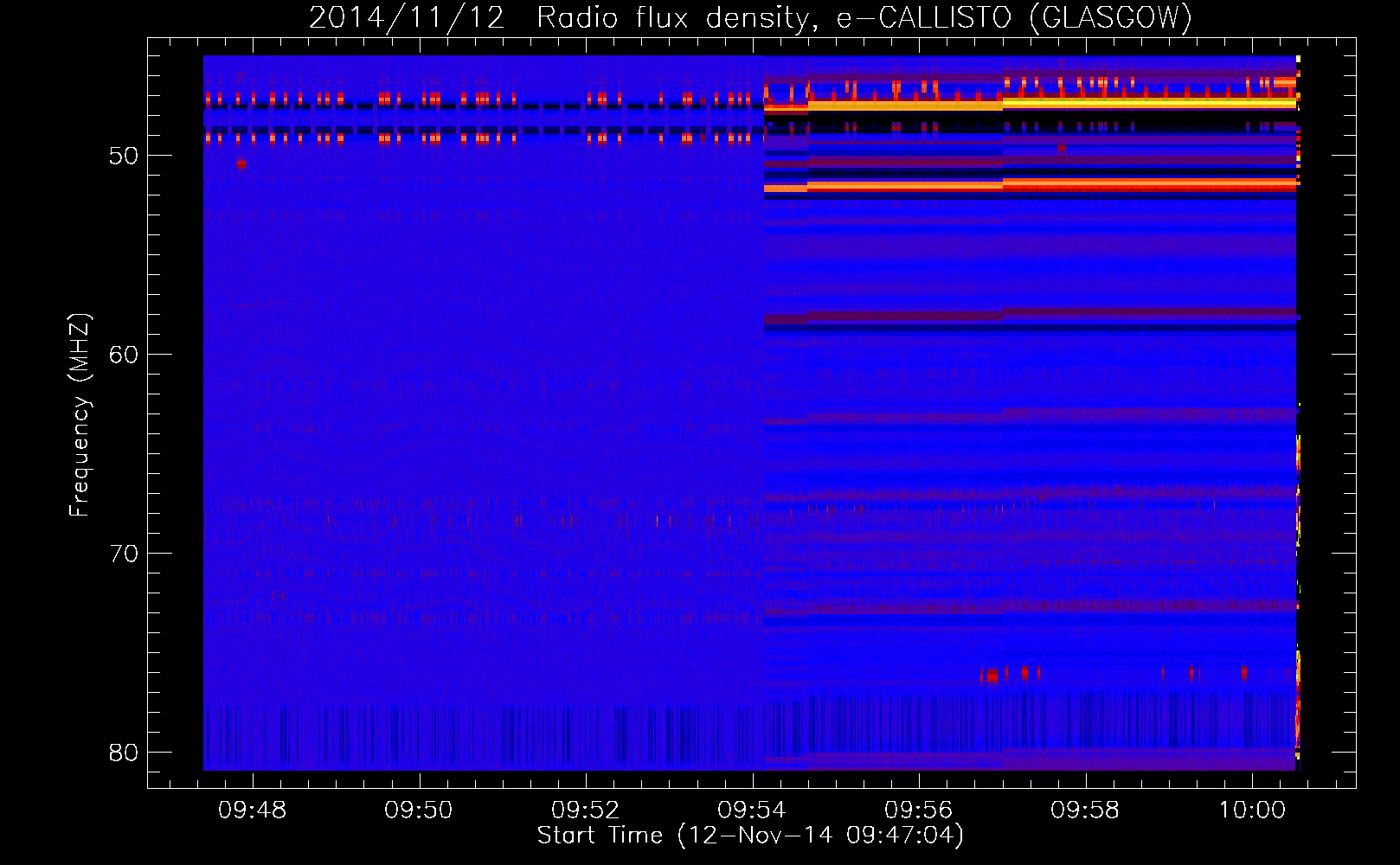Click the 'Frequency (MHZ)' axis label
The height and width of the screenshot is (865, 1400).
click(80, 415)
